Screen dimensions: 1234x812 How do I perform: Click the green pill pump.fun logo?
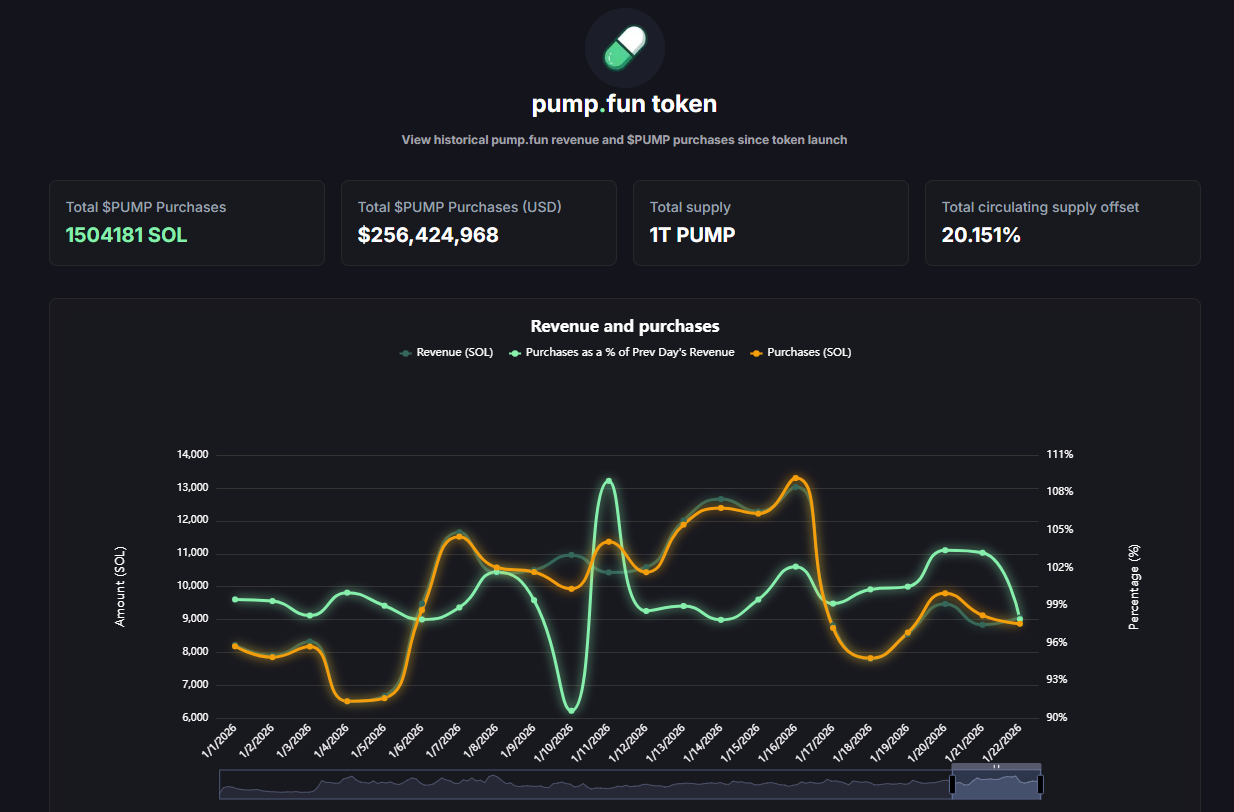point(625,48)
